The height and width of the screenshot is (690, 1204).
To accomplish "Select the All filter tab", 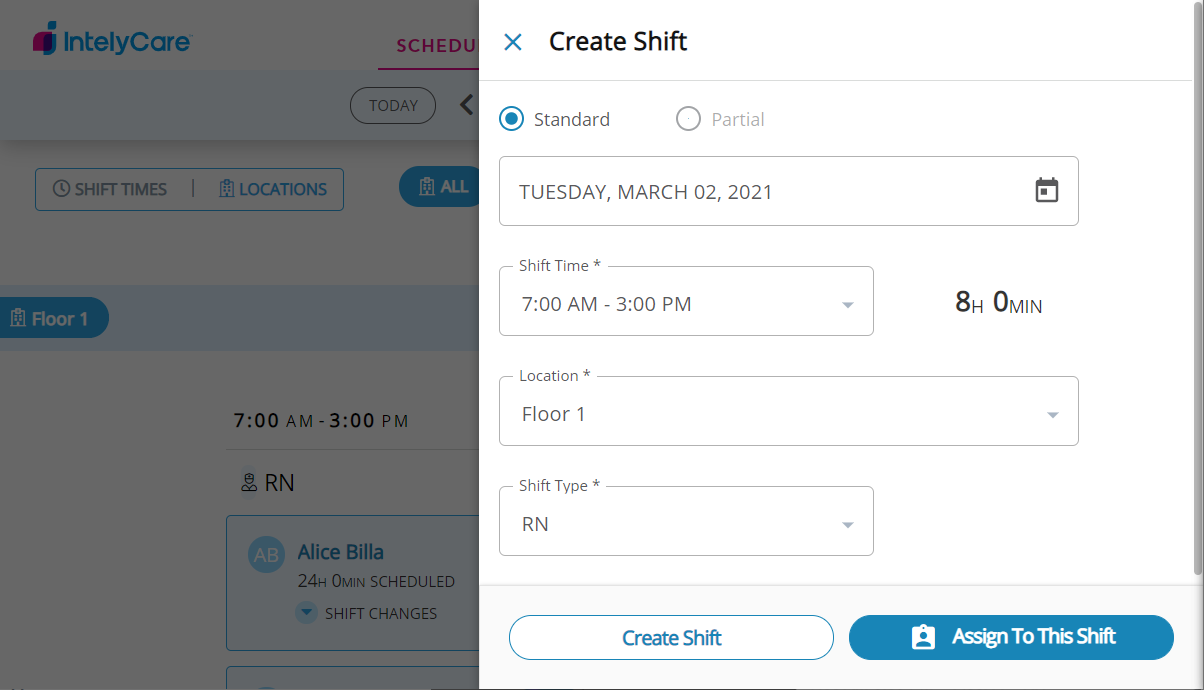I will coord(442,187).
